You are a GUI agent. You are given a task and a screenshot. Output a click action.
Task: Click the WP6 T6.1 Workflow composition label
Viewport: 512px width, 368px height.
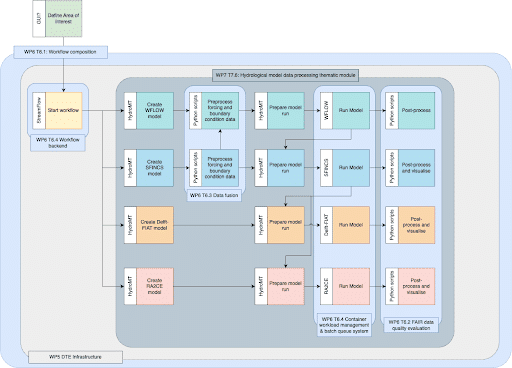click(x=60, y=52)
